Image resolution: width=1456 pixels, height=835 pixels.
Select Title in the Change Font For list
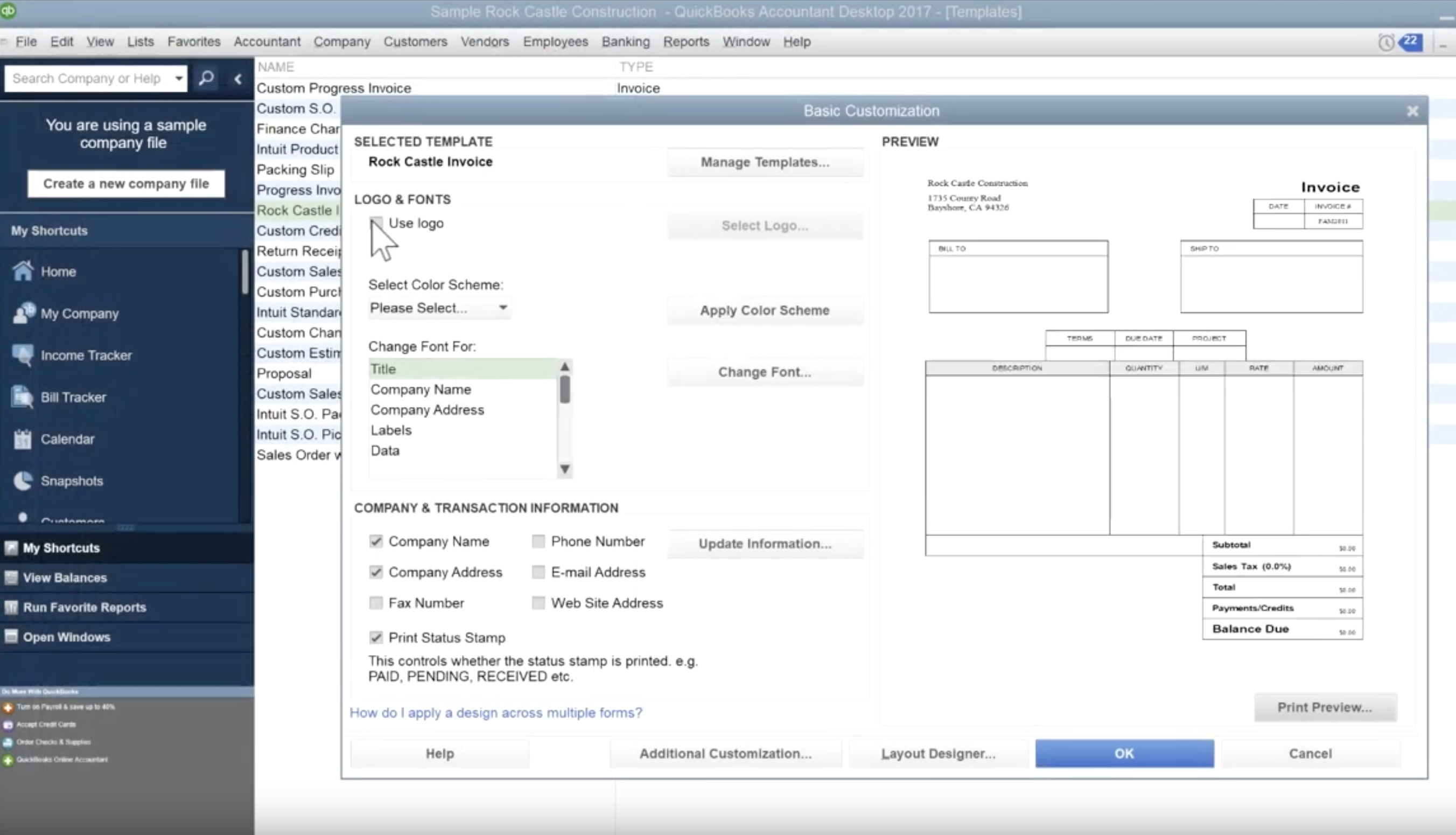[x=383, y=368]
